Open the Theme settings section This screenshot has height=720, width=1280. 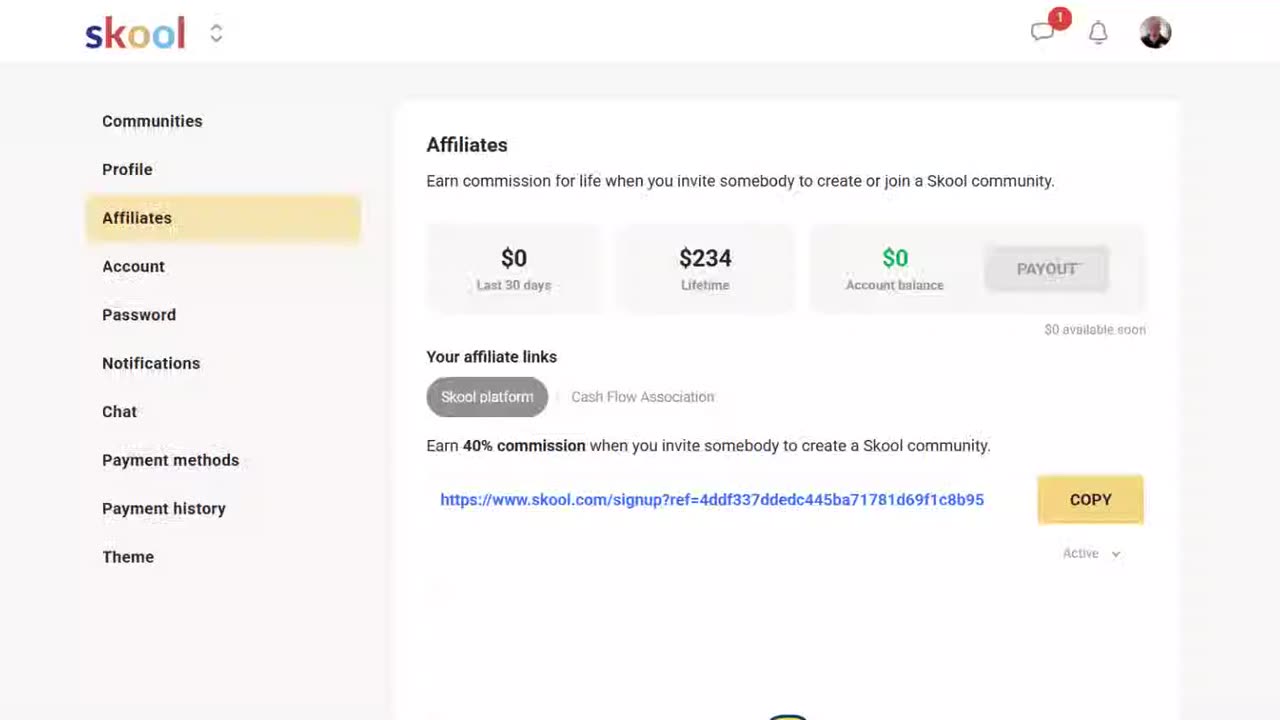click(x=128, y=557)
